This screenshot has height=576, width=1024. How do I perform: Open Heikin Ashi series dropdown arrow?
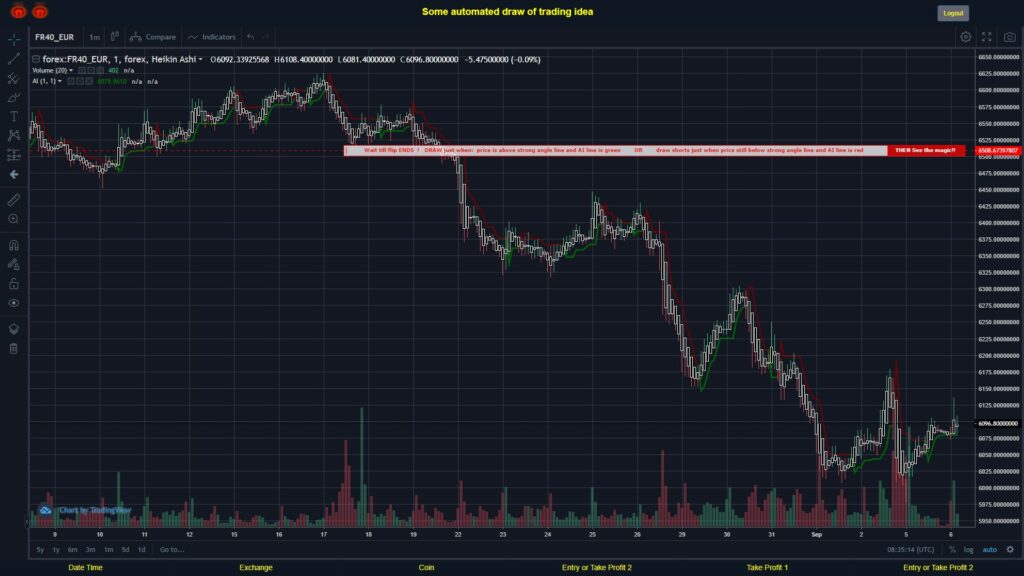[200, 59]
